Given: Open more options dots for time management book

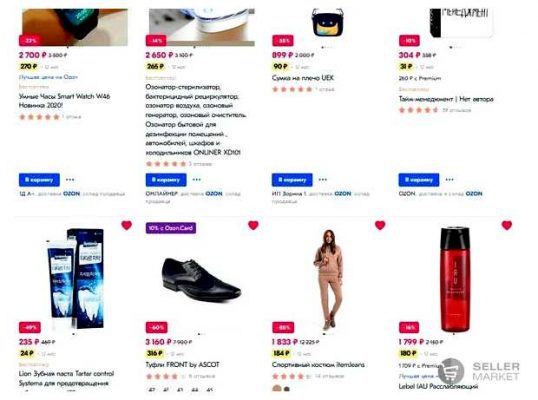Looking at the screenshot, I should pyautogui.click(x=449, y=179).
